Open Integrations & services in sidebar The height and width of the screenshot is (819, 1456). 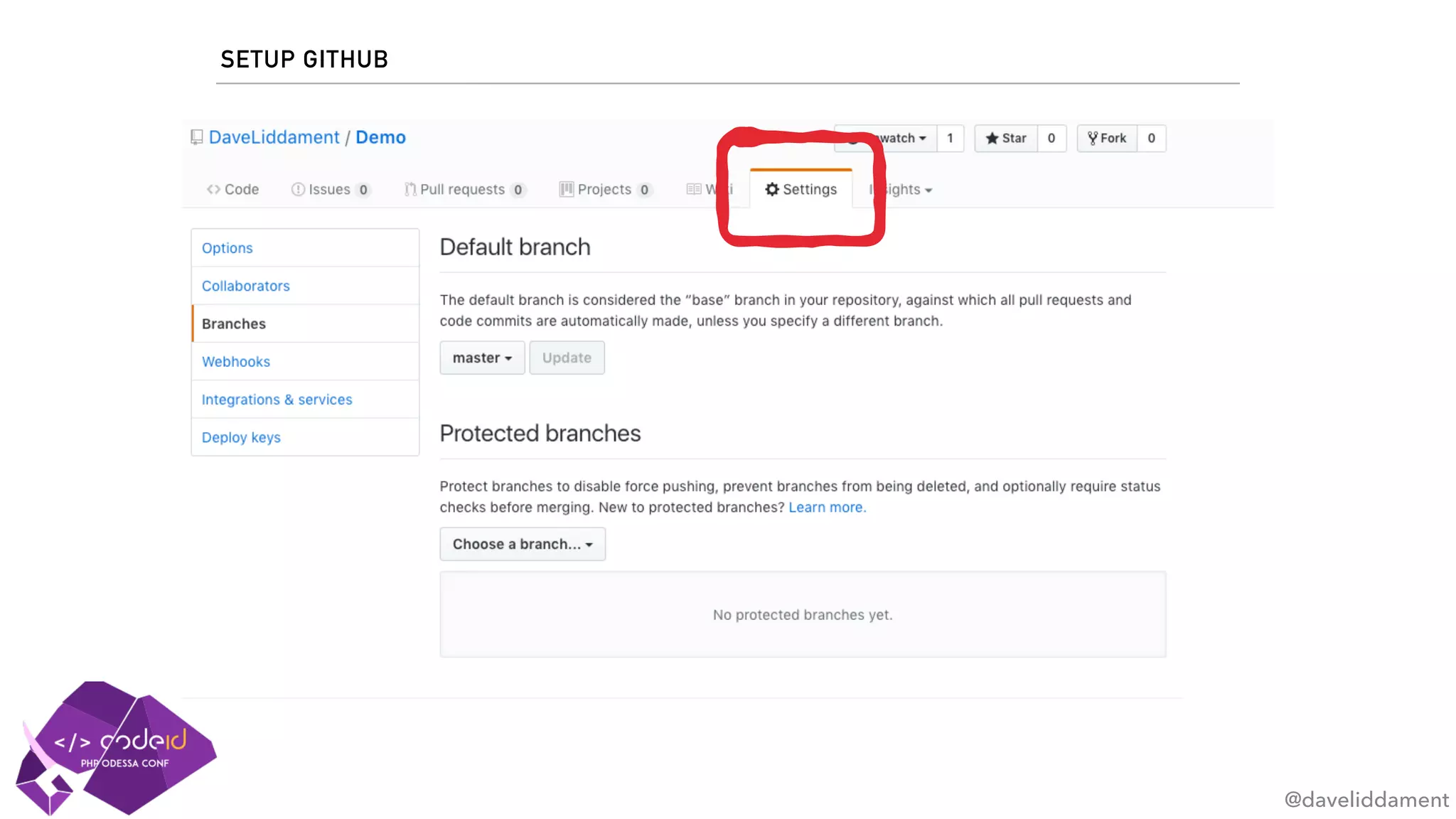305,400
